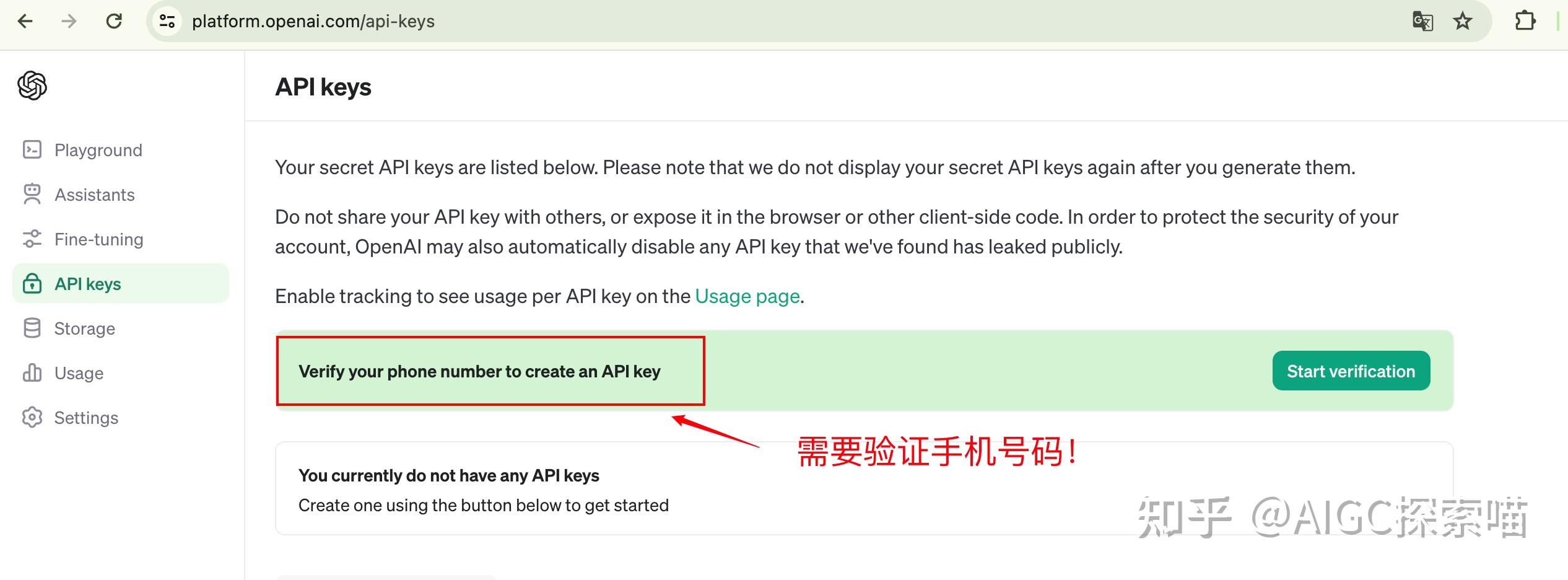Click the Playground terminal icon
The image size is (1568, 580).
[x=32, y=150]
